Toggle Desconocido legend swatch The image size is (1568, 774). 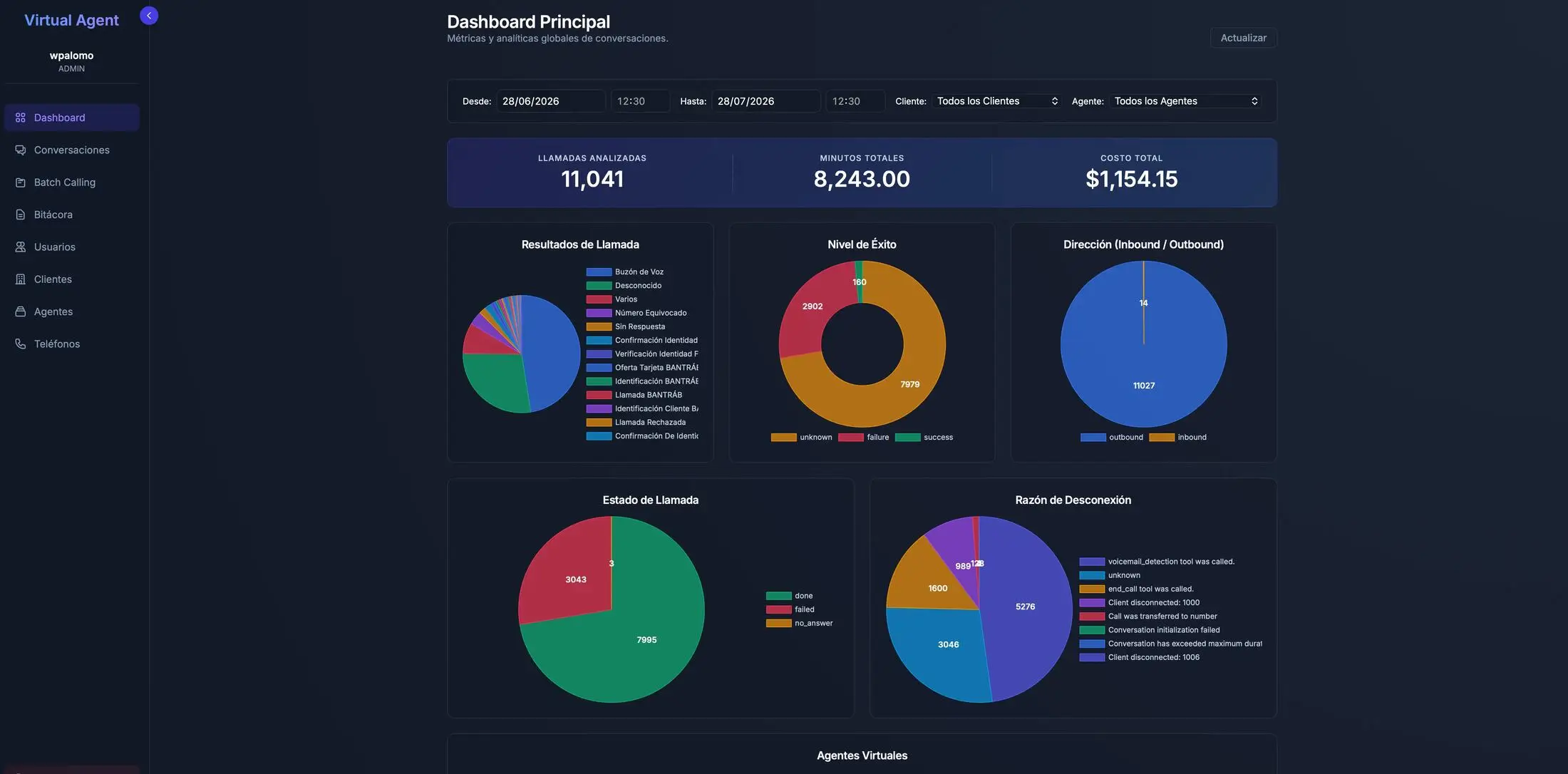(x=599, y=286)
